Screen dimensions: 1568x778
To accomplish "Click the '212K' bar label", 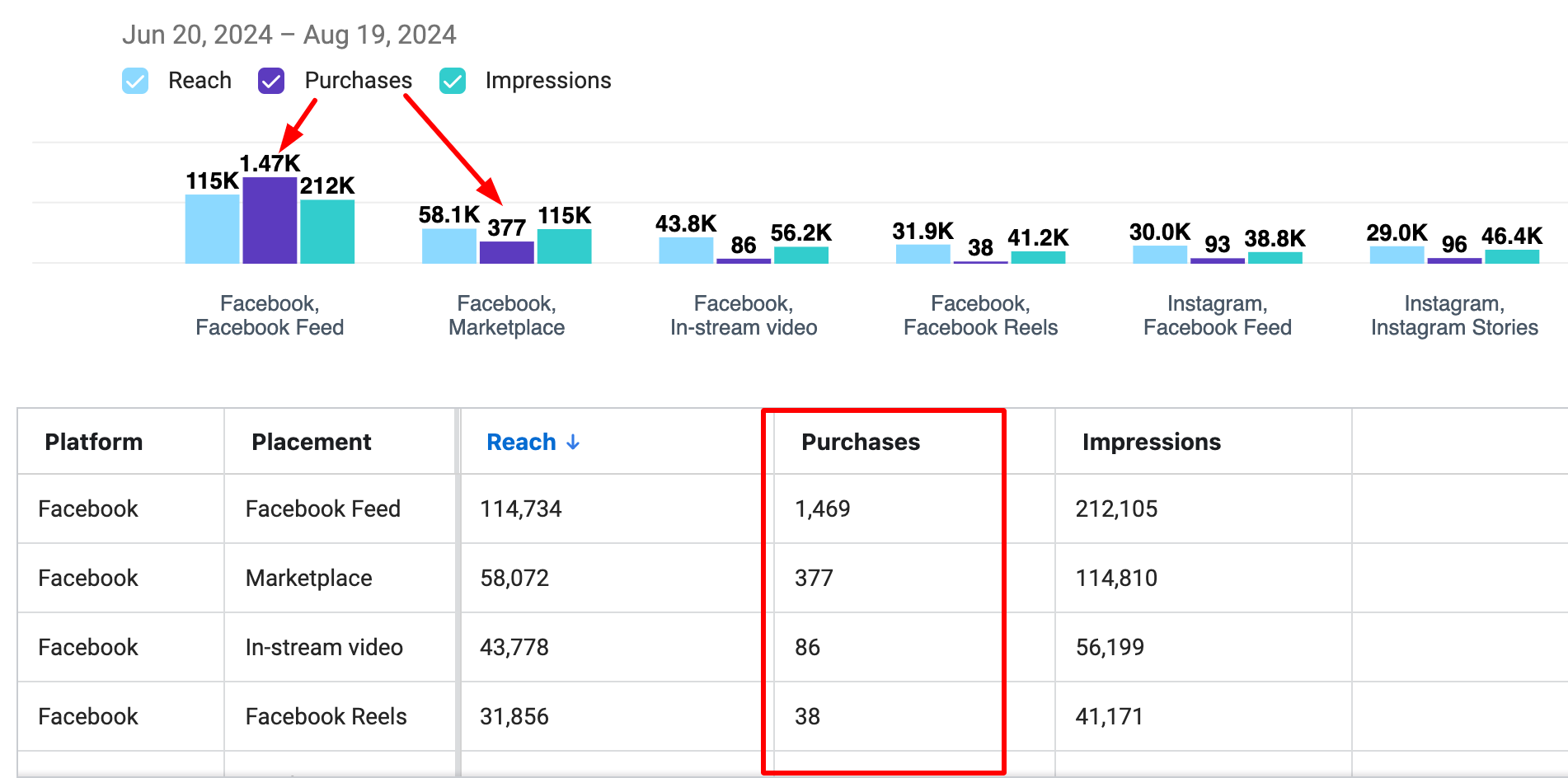I will (327, 185).
